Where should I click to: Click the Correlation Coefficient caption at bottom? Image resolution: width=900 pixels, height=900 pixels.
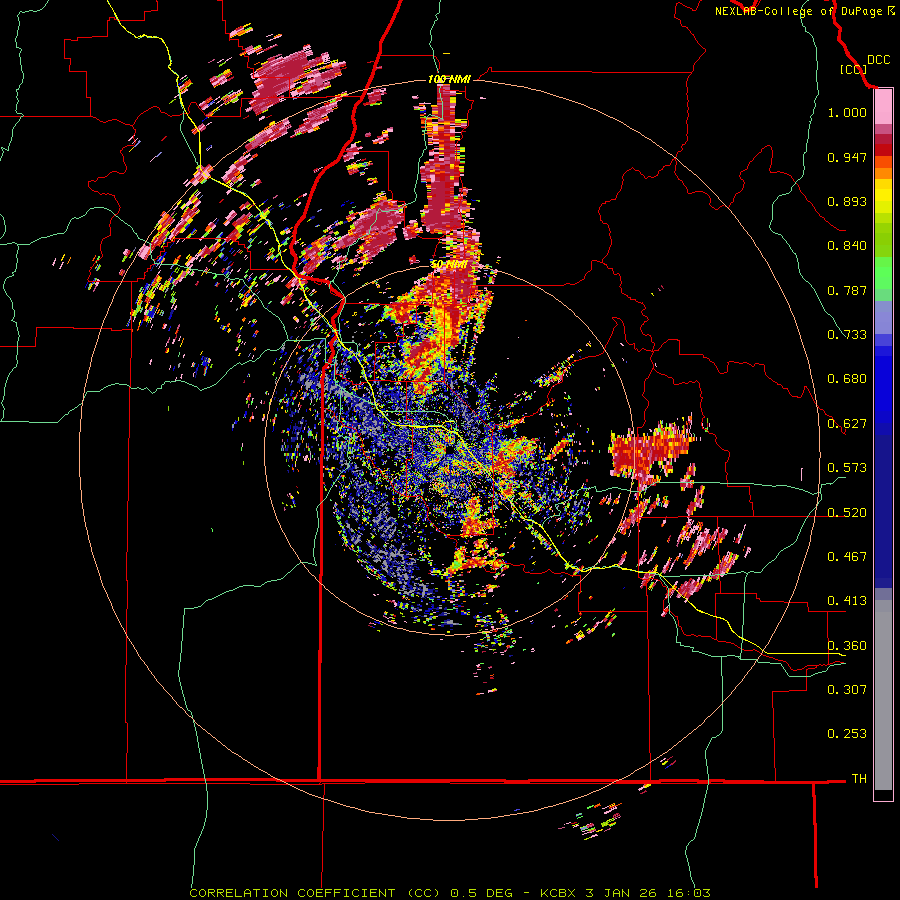click(450, 893)
